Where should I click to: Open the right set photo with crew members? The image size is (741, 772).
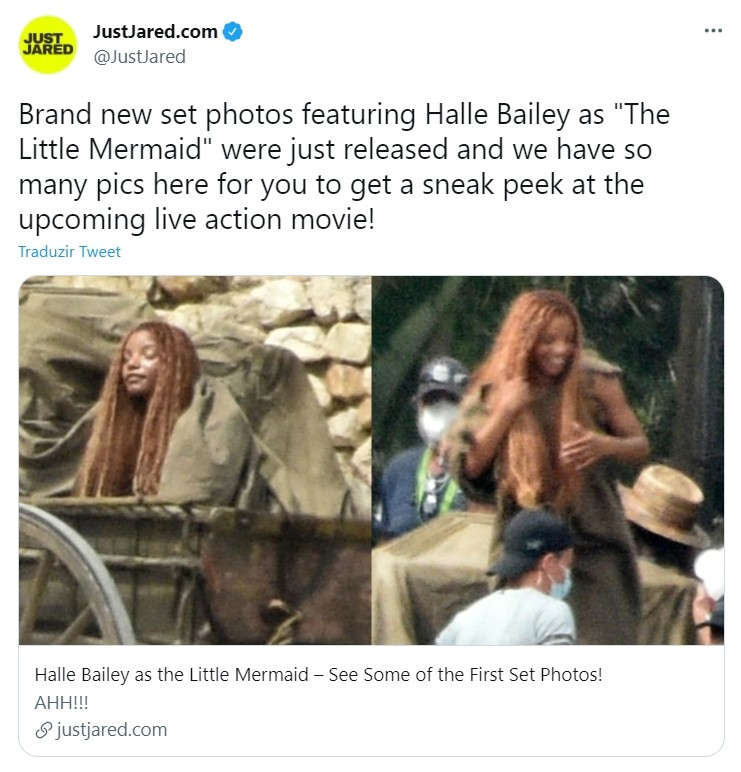pos(548,460)
